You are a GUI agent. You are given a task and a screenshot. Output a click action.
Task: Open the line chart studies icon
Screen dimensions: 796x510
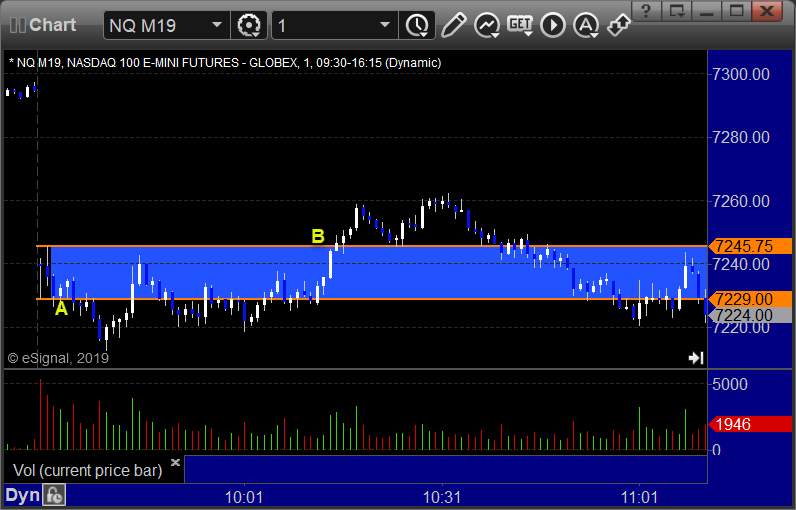click(487, 25)
